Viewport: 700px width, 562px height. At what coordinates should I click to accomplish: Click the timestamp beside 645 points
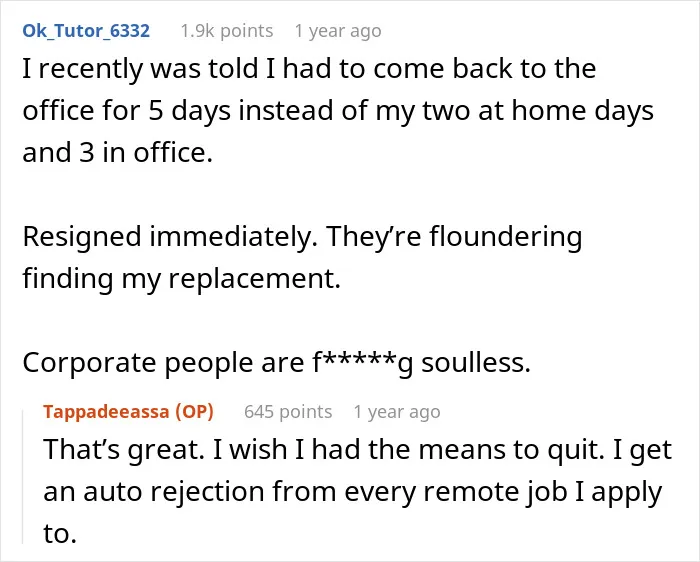(397, 412)
